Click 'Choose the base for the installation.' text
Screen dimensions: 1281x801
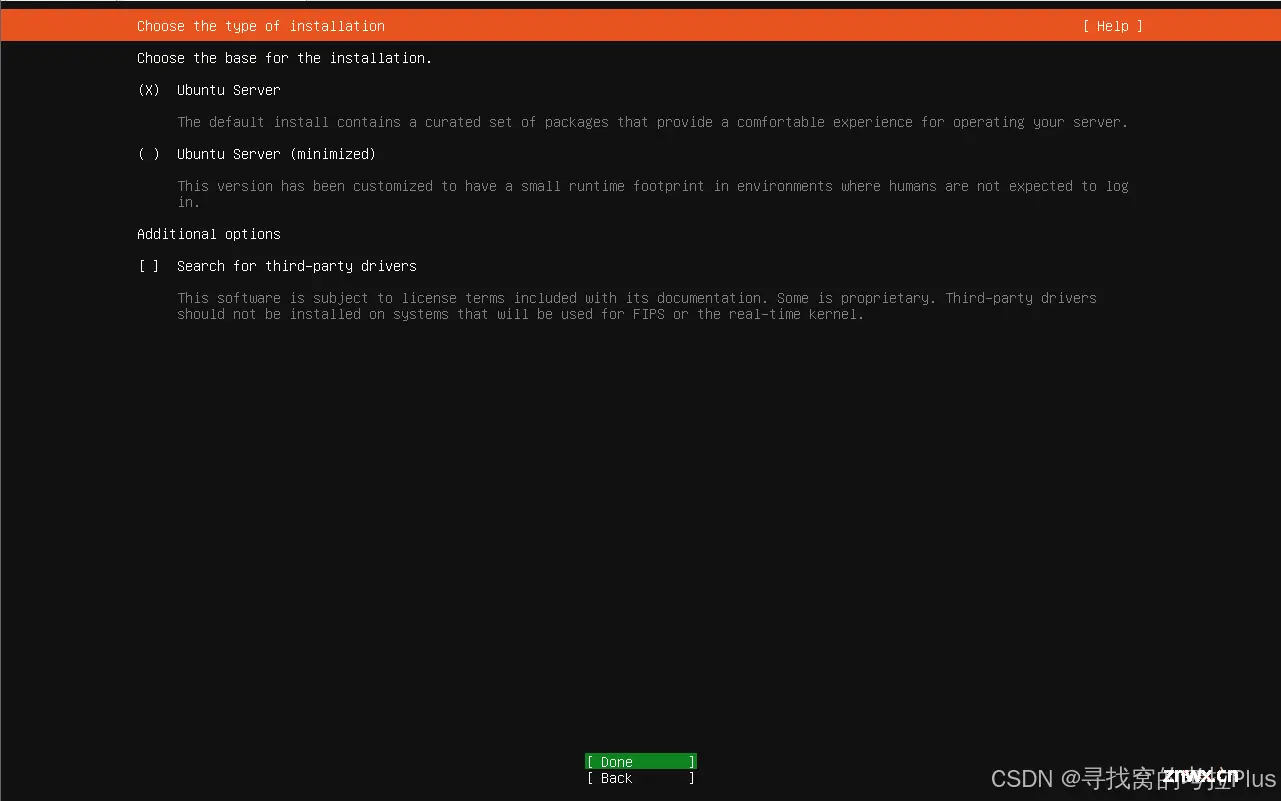(285, 58)
